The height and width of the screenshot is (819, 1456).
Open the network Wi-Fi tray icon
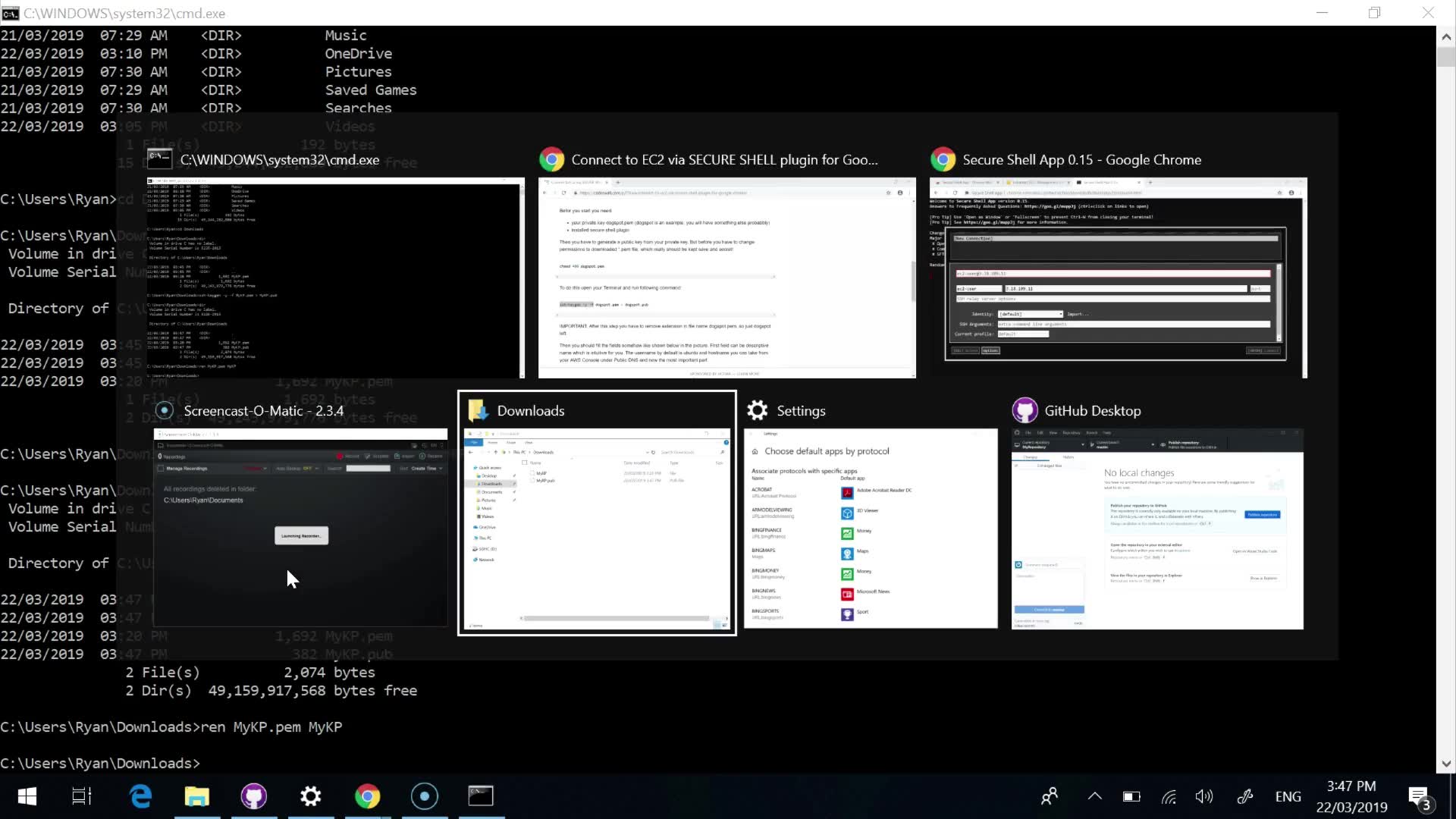tap(1169, 796)
